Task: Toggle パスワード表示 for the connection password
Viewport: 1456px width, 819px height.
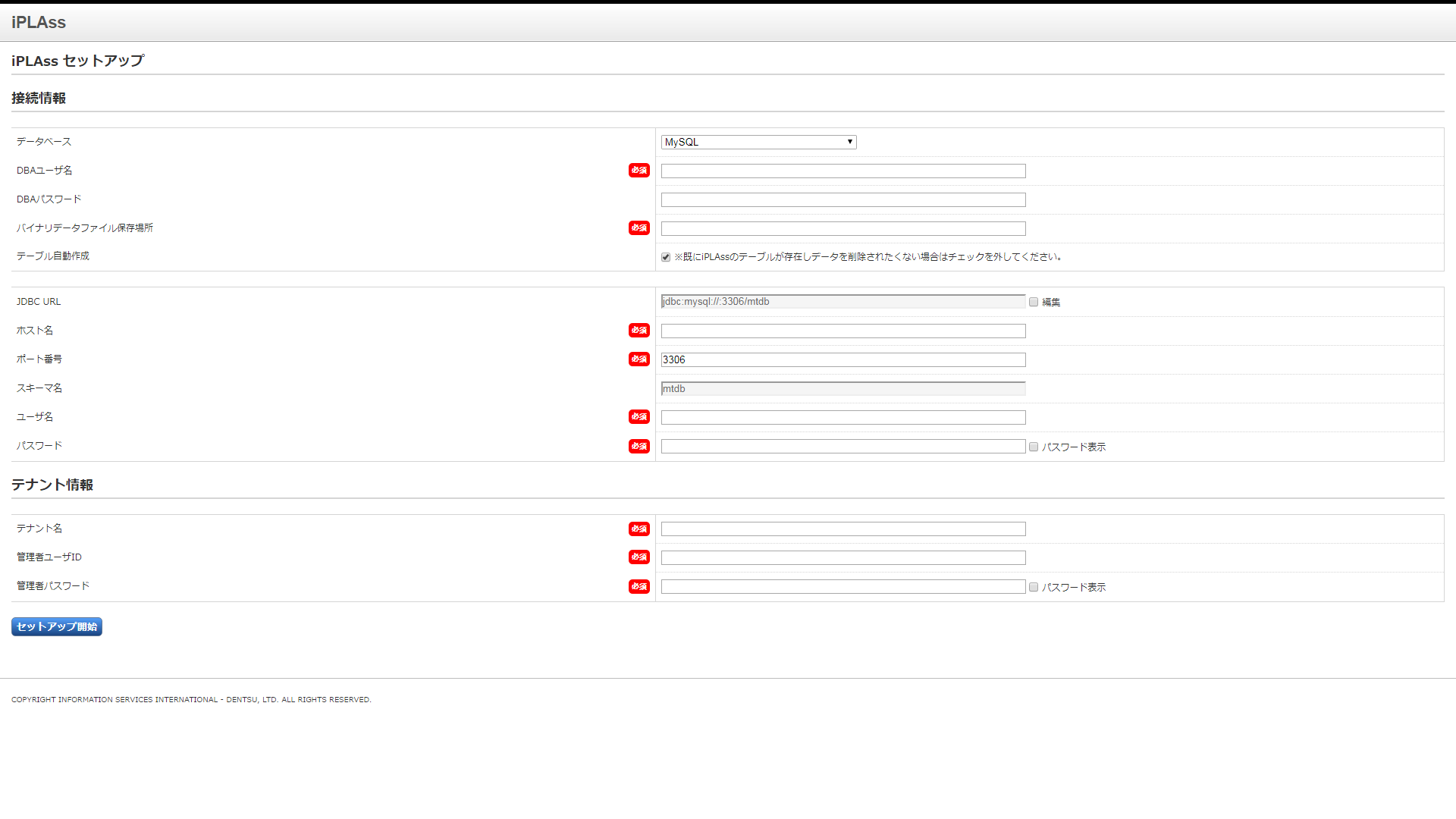Action: coord(1034,447)
